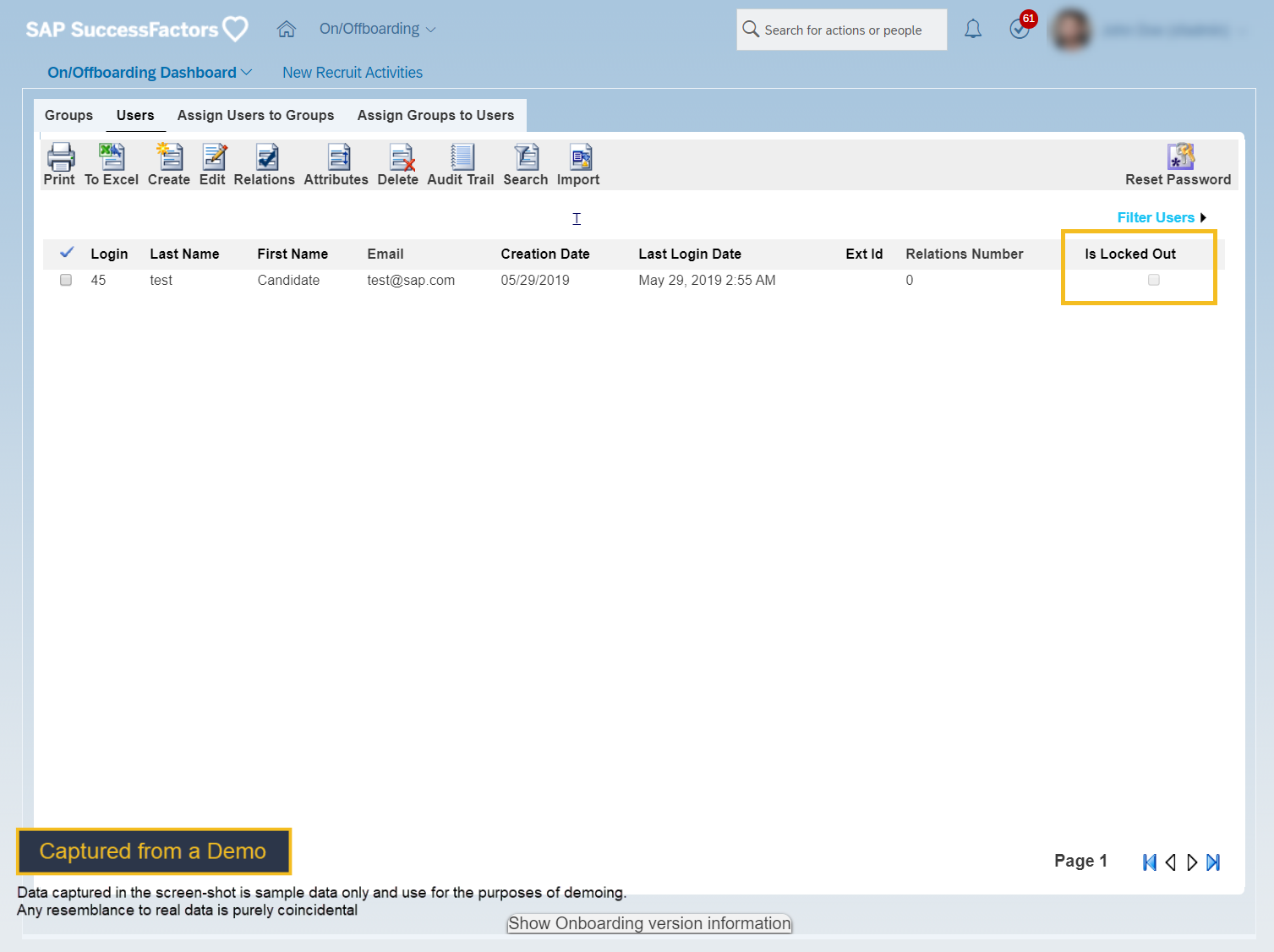Sort by the First Name column header

(293, 254)
